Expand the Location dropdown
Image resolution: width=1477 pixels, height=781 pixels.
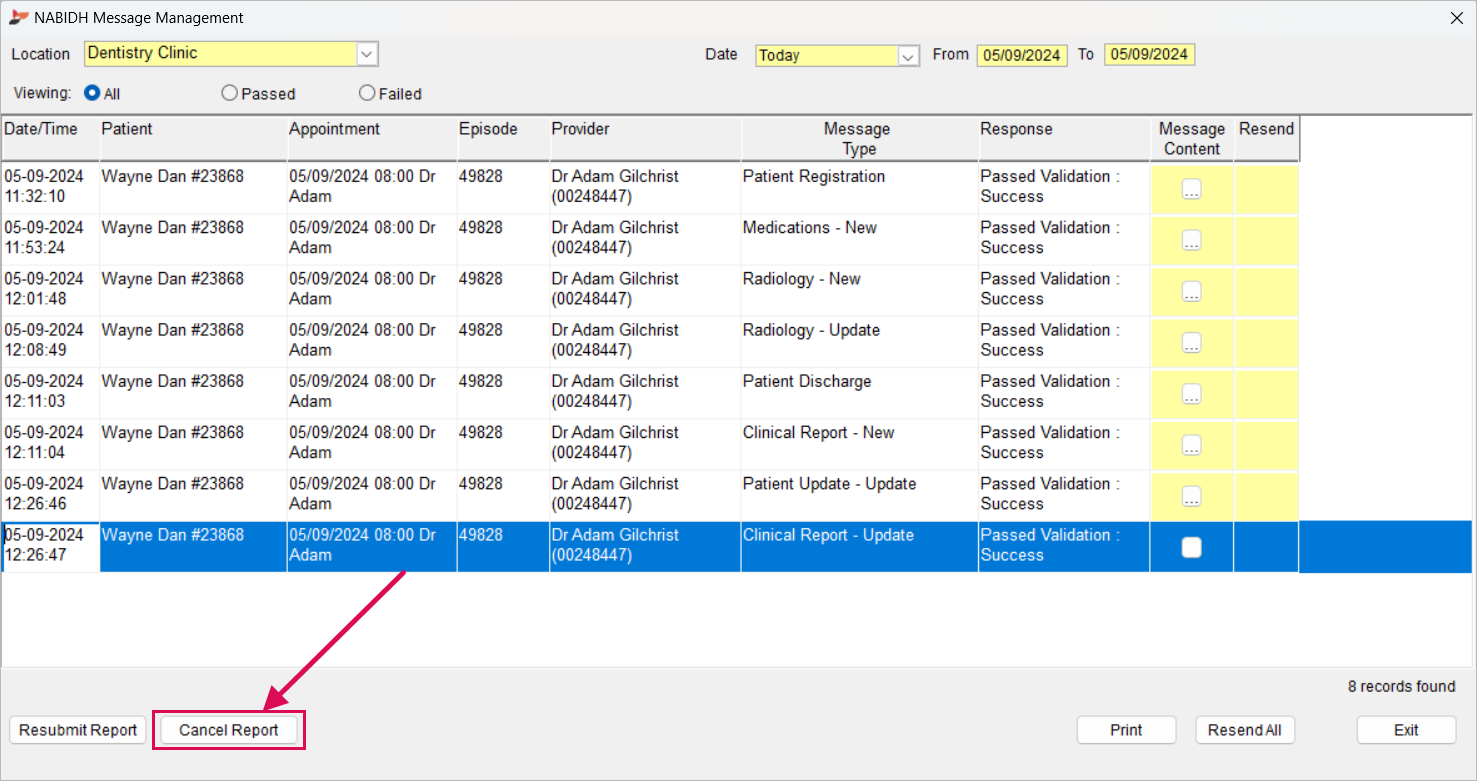pos(367,54)
